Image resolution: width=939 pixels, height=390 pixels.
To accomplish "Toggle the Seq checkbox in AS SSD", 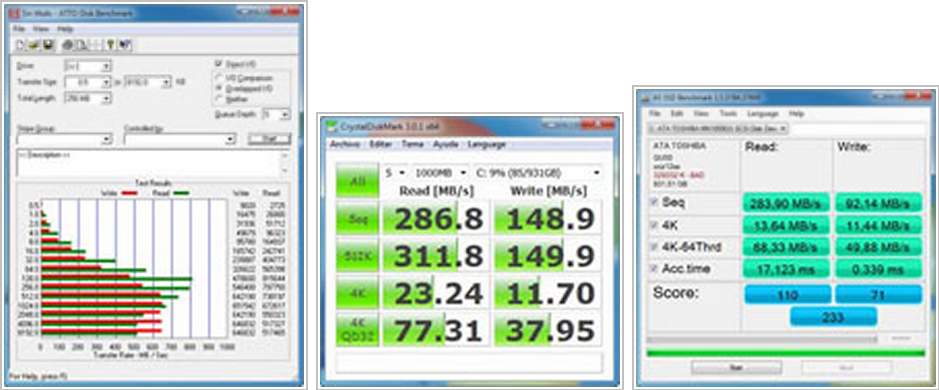I will point(654,202).
